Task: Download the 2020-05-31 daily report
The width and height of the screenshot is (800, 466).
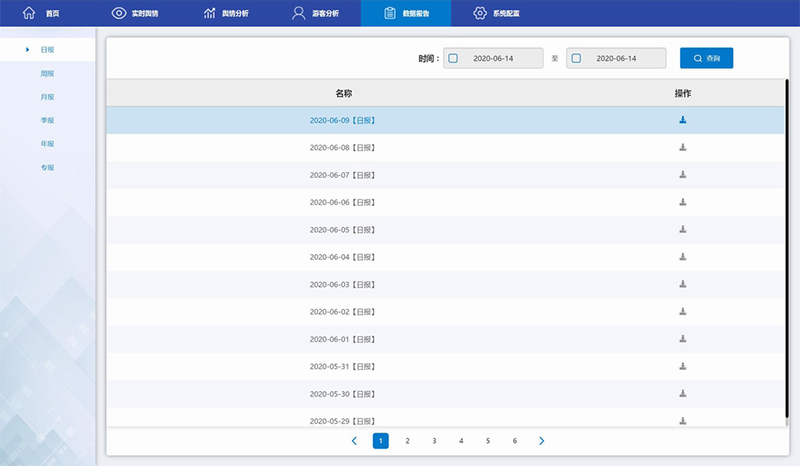Action: [683, 366]
